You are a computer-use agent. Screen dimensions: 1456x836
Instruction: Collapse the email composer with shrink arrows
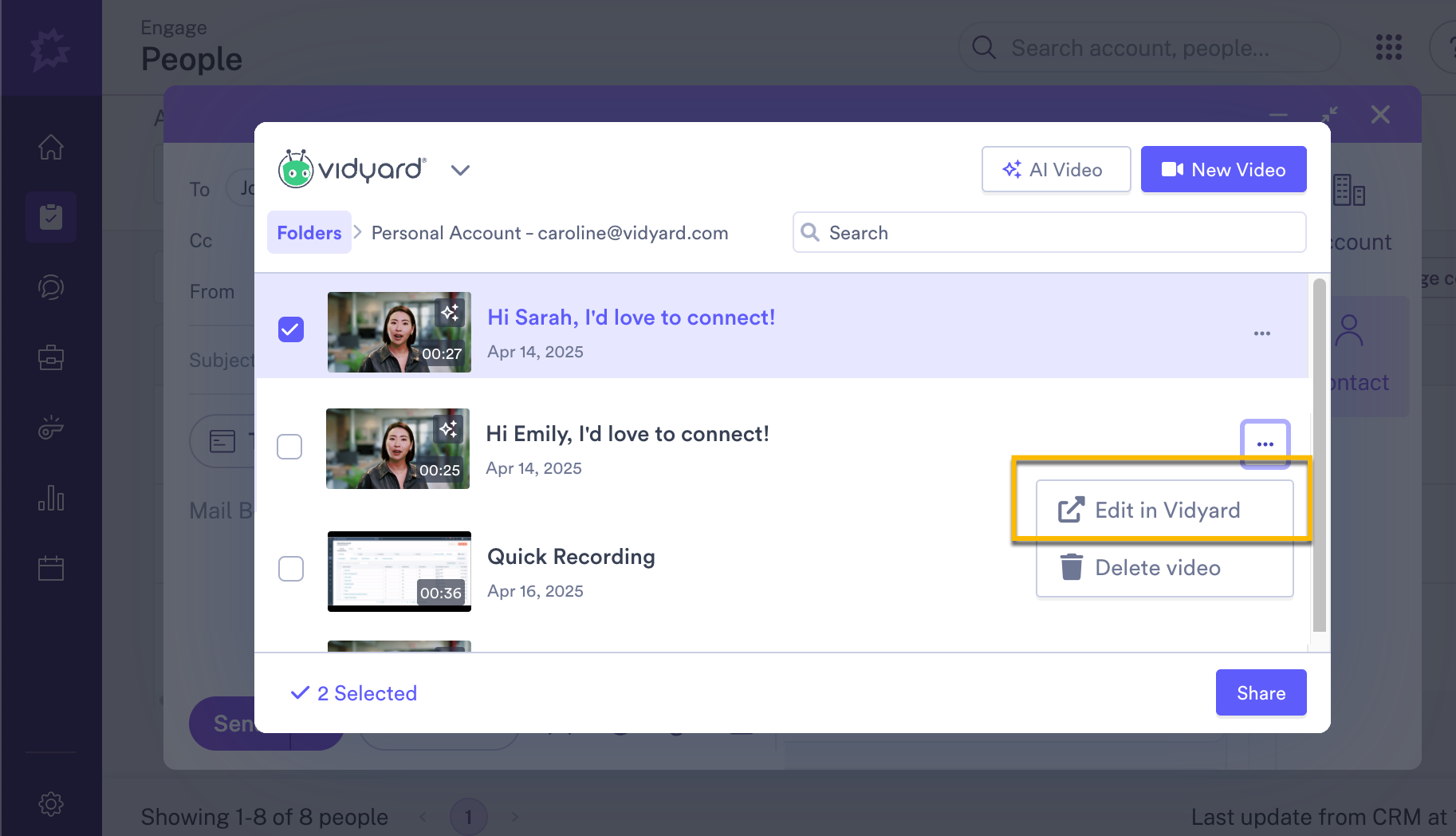pyautogui.click(x=1329, y=115)
